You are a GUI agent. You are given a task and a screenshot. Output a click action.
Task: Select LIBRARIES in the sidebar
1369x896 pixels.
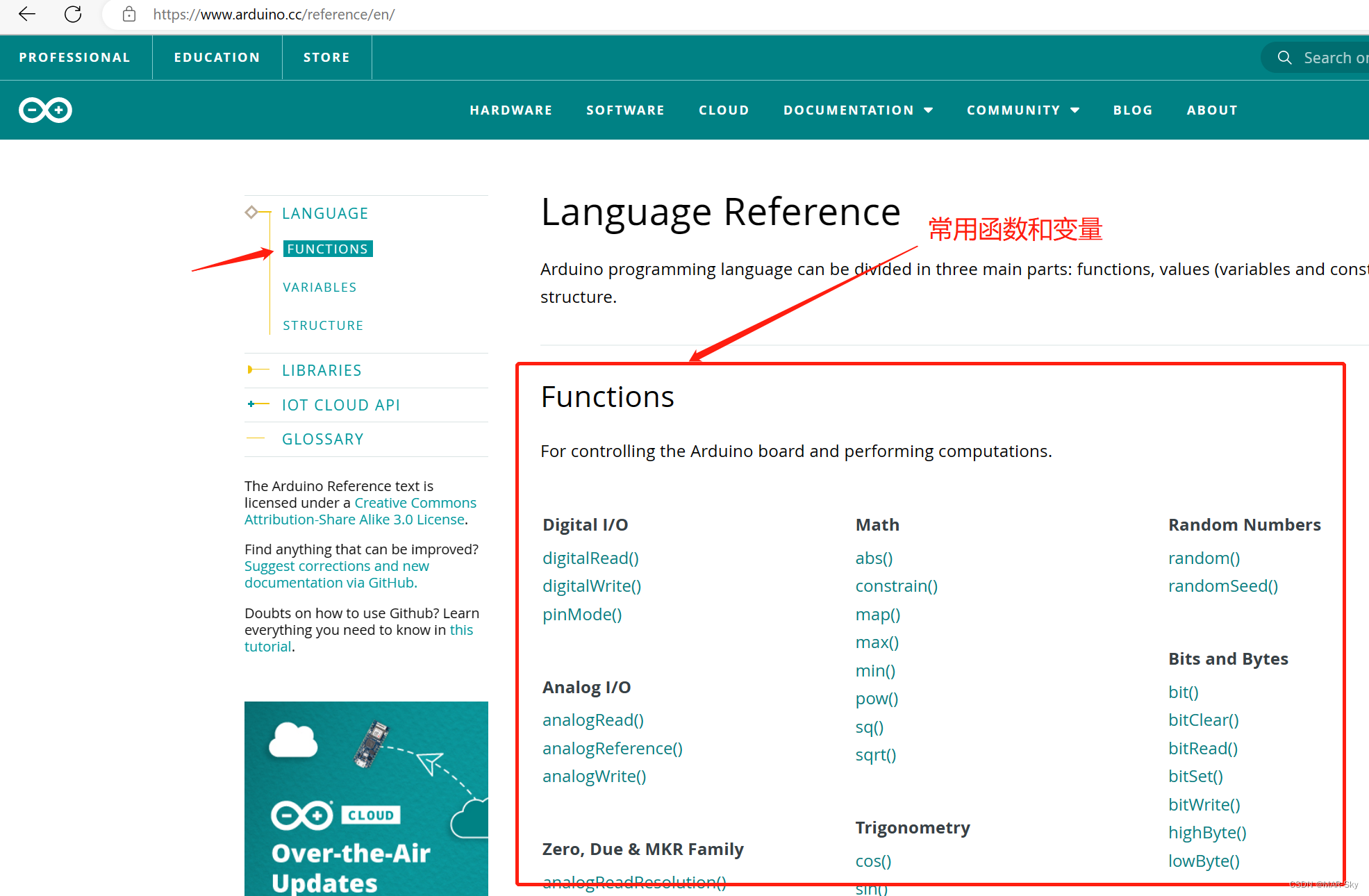pyautogui.click(x=322, y=370)
